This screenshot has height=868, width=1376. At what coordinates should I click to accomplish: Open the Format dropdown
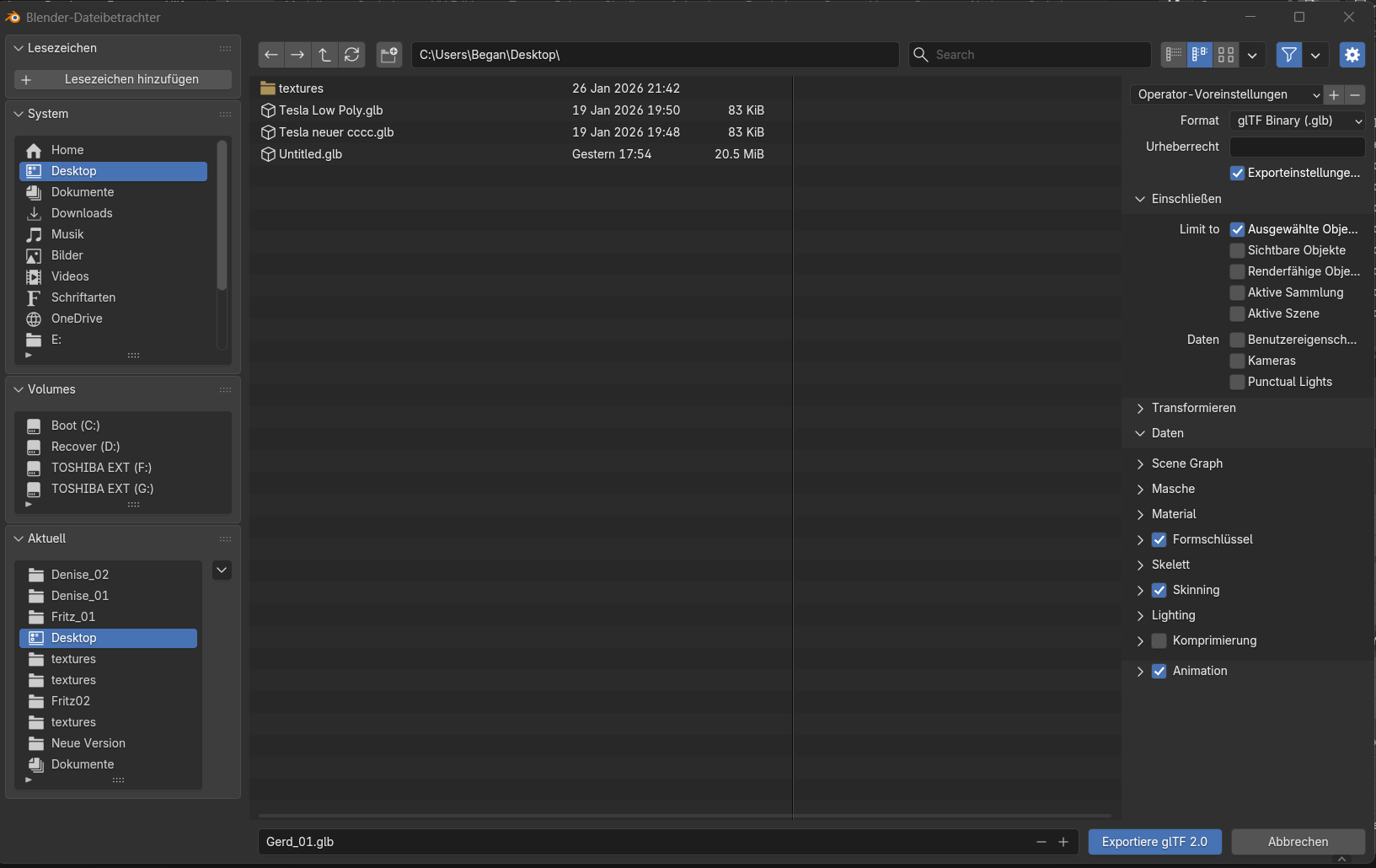click(x=1297, y=121)
